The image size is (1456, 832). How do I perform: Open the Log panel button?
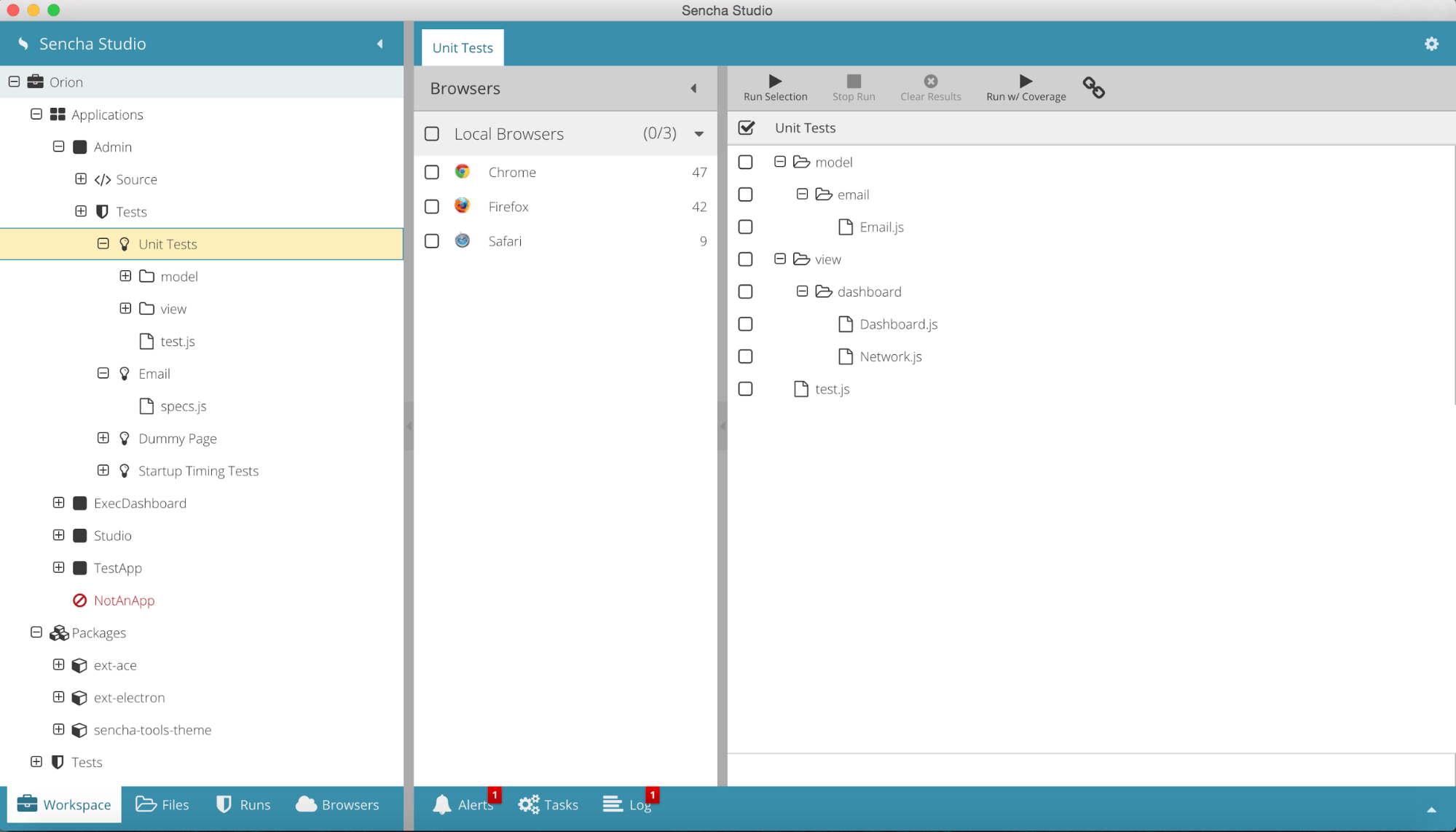[627, 804]
